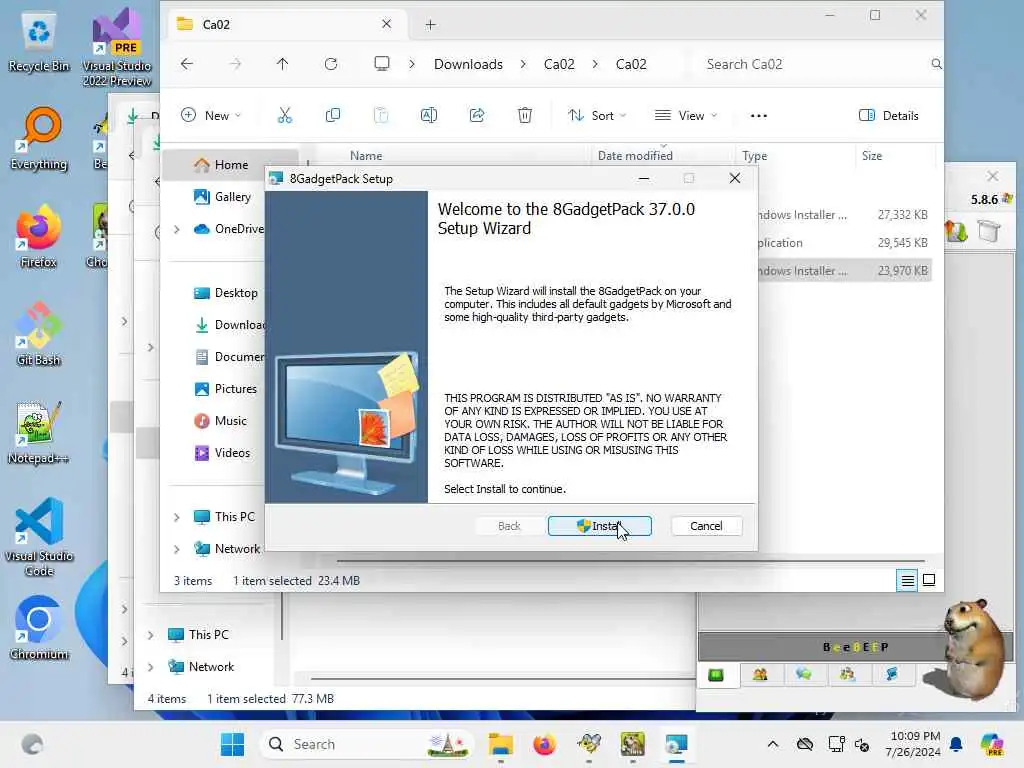1024x768 pixels.
Task: Click the This PC monitor icon in address bar
Action: point(382,63)
